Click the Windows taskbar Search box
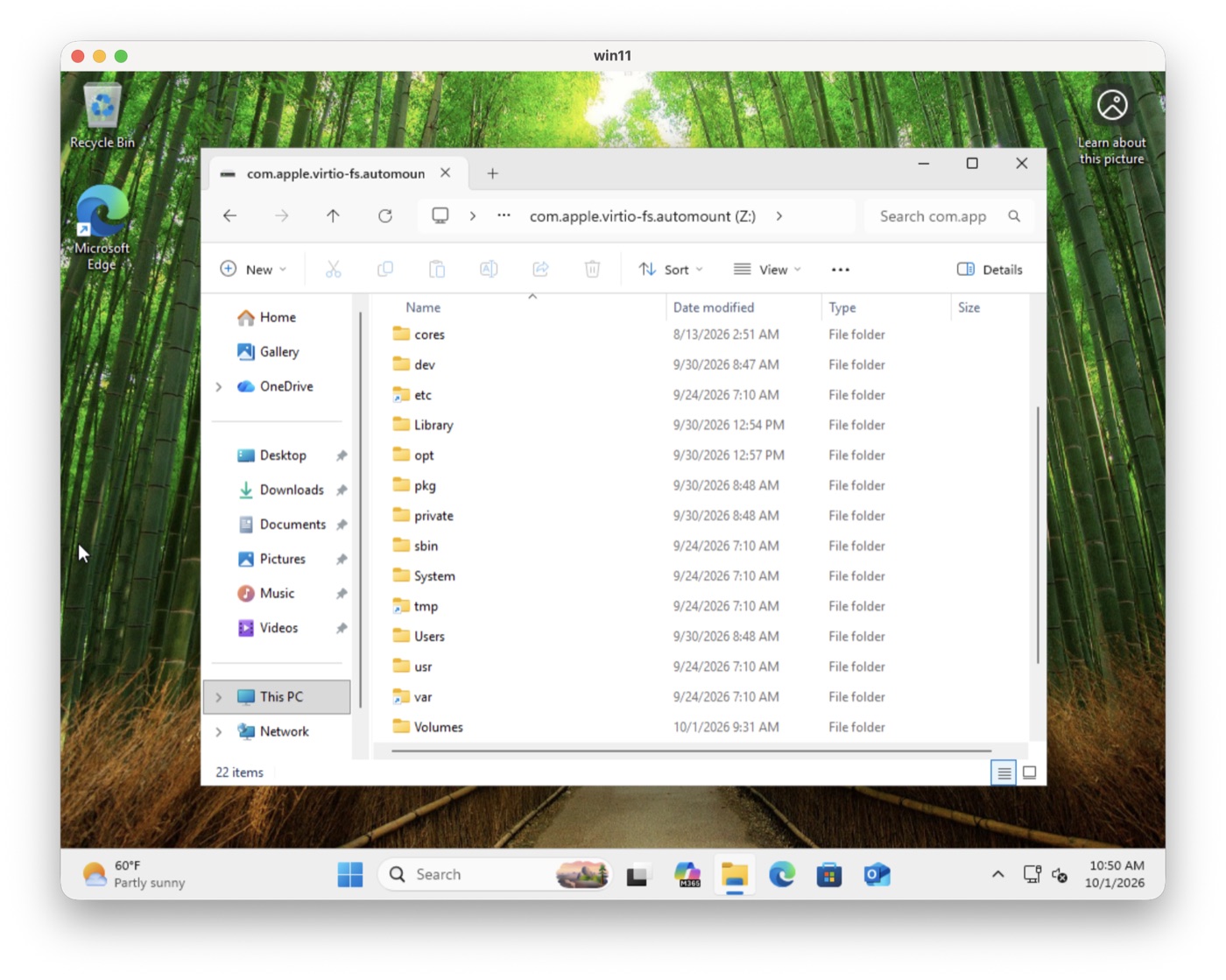1226x980 pixels. (x=496, y=875)
